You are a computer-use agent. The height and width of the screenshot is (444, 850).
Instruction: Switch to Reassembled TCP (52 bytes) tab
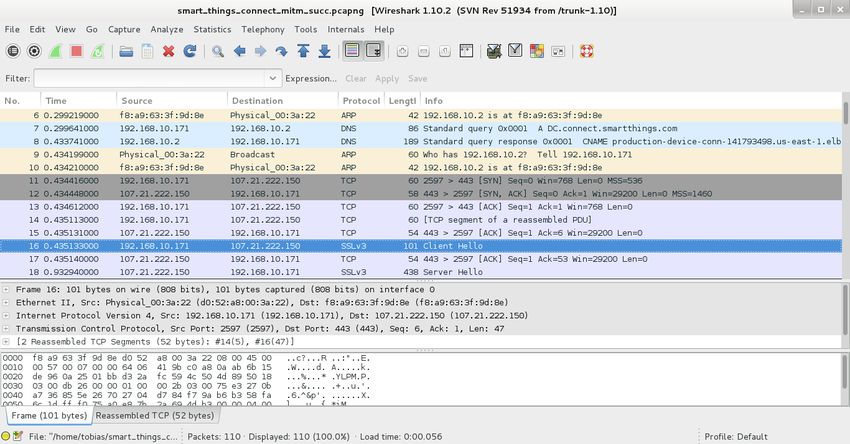154,416
